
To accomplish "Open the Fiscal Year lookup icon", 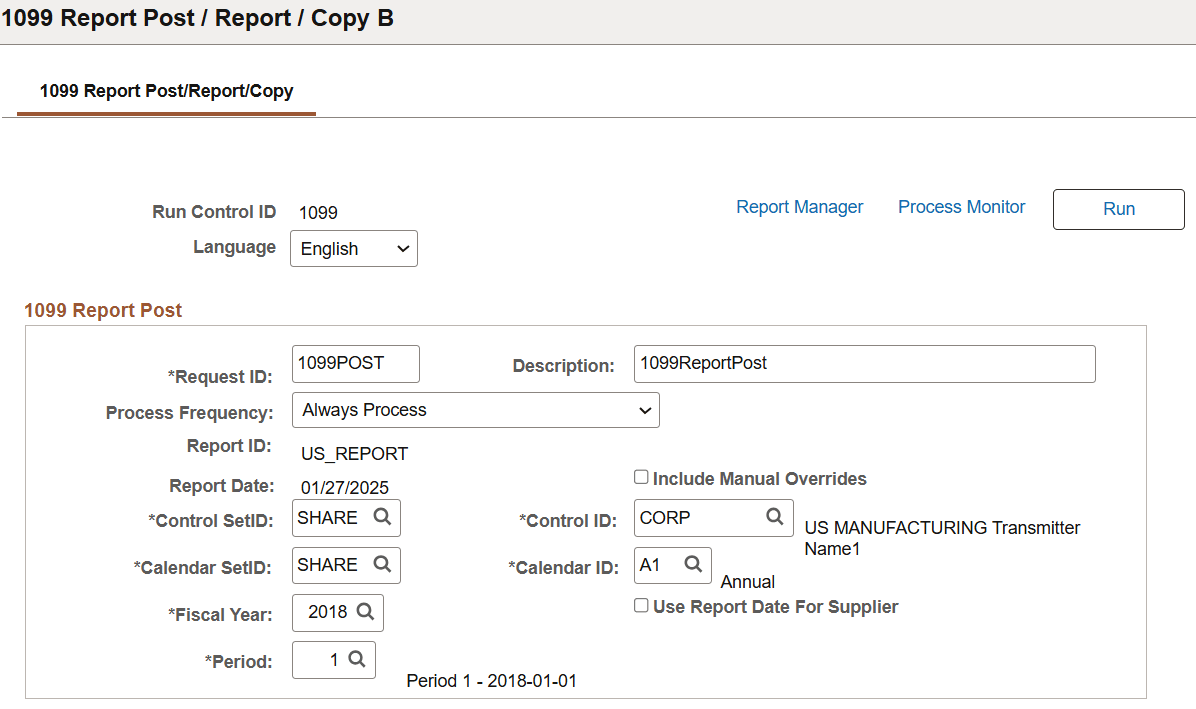I will 366,612.
